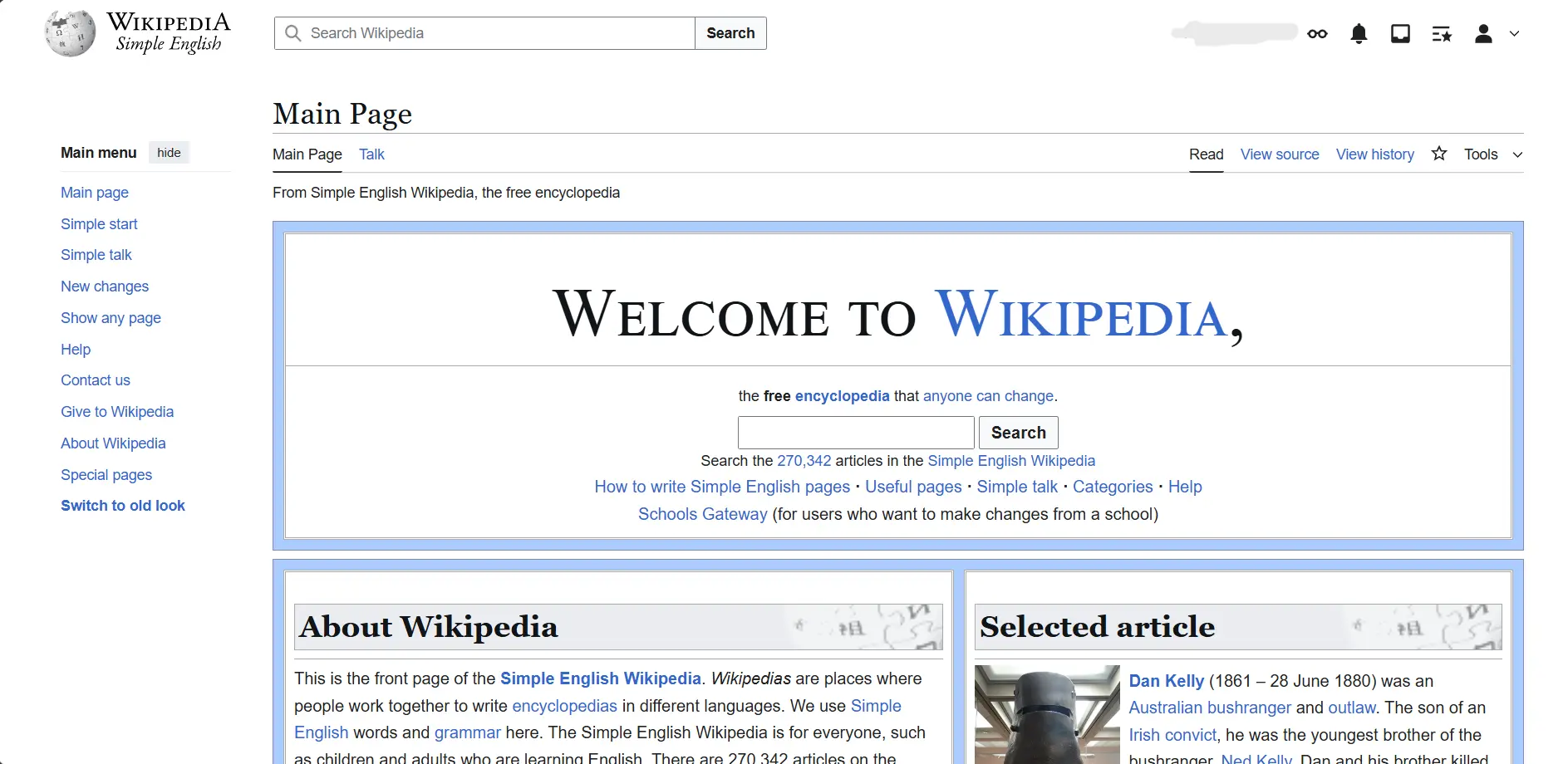Open the watchlist icon
The height and width of the screenshot is (764, 1568).
(1442, 34)
